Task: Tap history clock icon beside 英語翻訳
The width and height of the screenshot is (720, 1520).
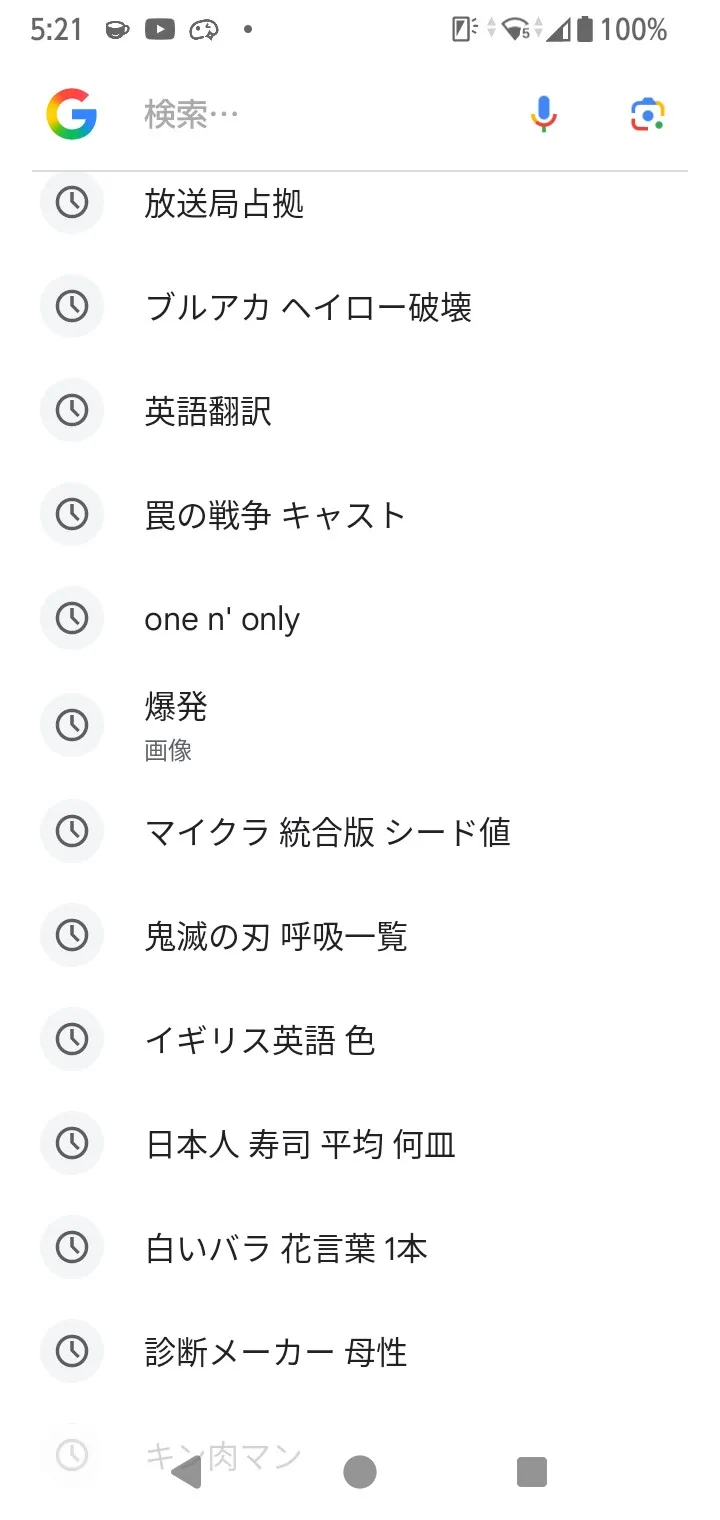Action: (x=72, y=410)
